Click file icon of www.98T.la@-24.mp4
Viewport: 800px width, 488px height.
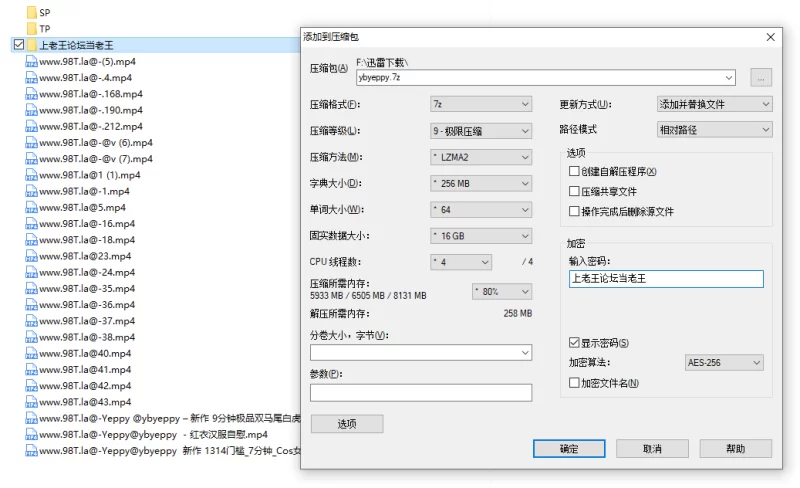[x=32, y=273]
